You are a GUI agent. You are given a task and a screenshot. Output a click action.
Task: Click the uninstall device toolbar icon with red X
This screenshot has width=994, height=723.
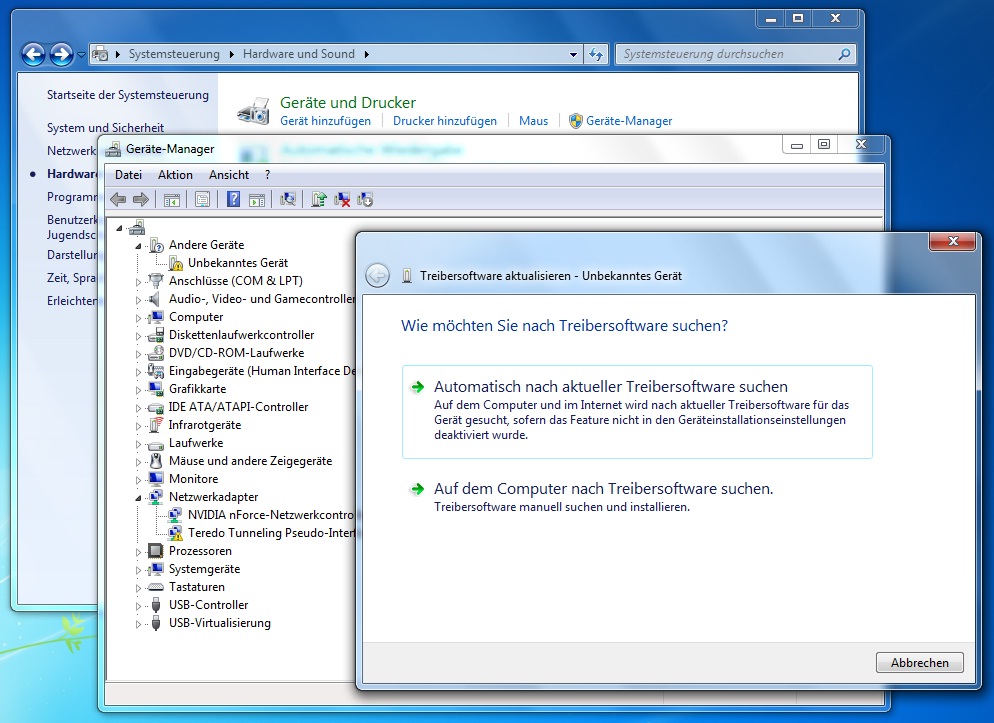(342, 200)
